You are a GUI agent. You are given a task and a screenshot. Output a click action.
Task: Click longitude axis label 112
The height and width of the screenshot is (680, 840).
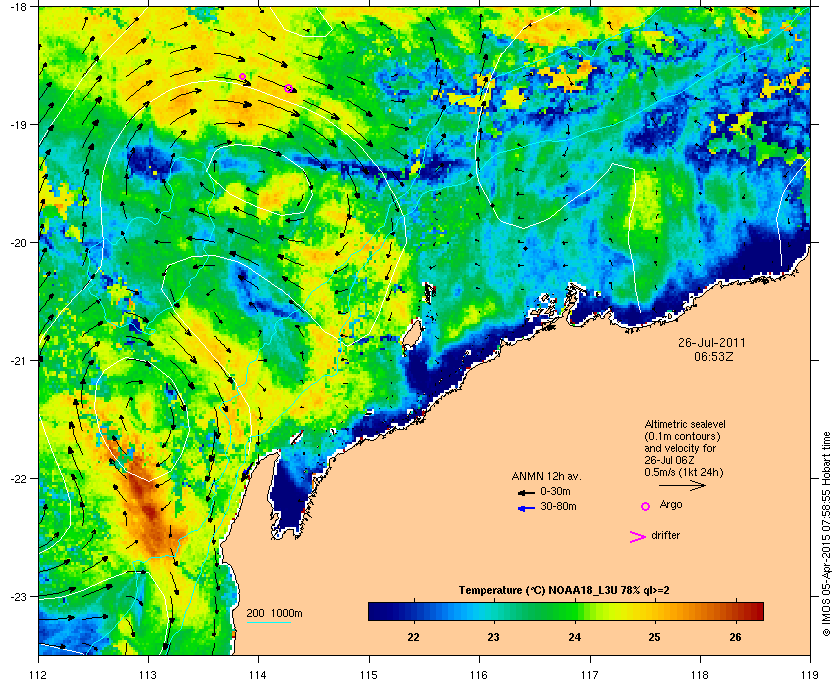click(39, 675)
